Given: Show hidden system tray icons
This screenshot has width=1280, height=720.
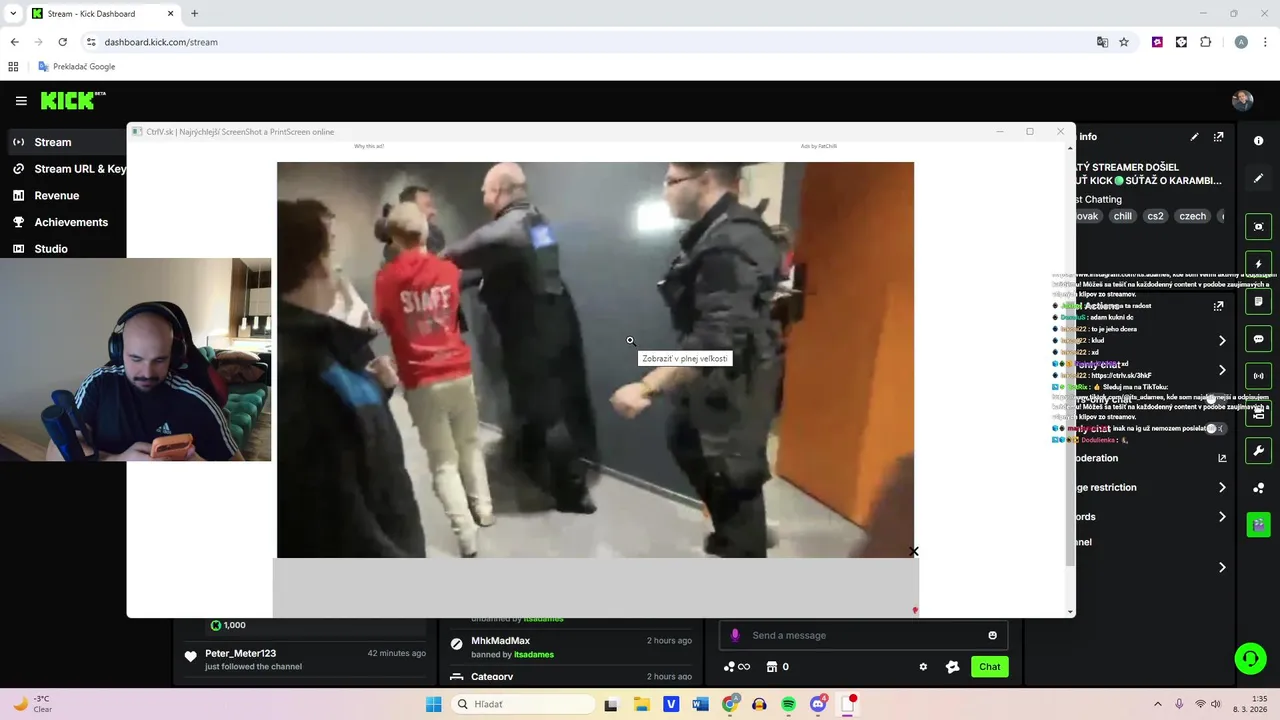Looking at the screenshot, I should [x=1158, y=704].
